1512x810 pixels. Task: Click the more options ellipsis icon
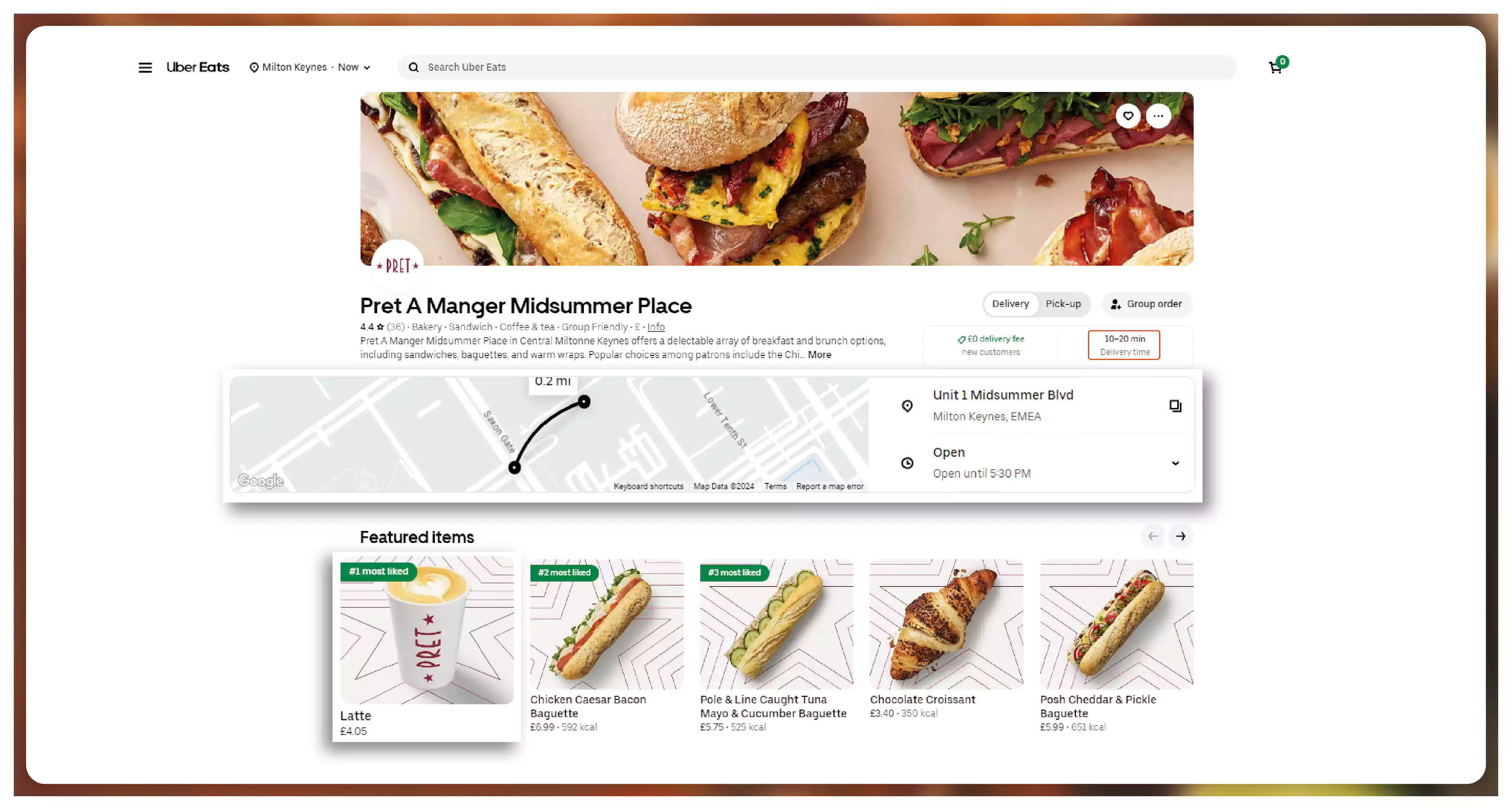point(1160,116)
